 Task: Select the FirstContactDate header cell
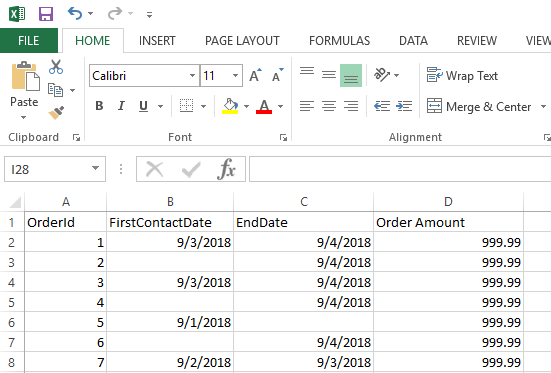[x=170, y=222]
